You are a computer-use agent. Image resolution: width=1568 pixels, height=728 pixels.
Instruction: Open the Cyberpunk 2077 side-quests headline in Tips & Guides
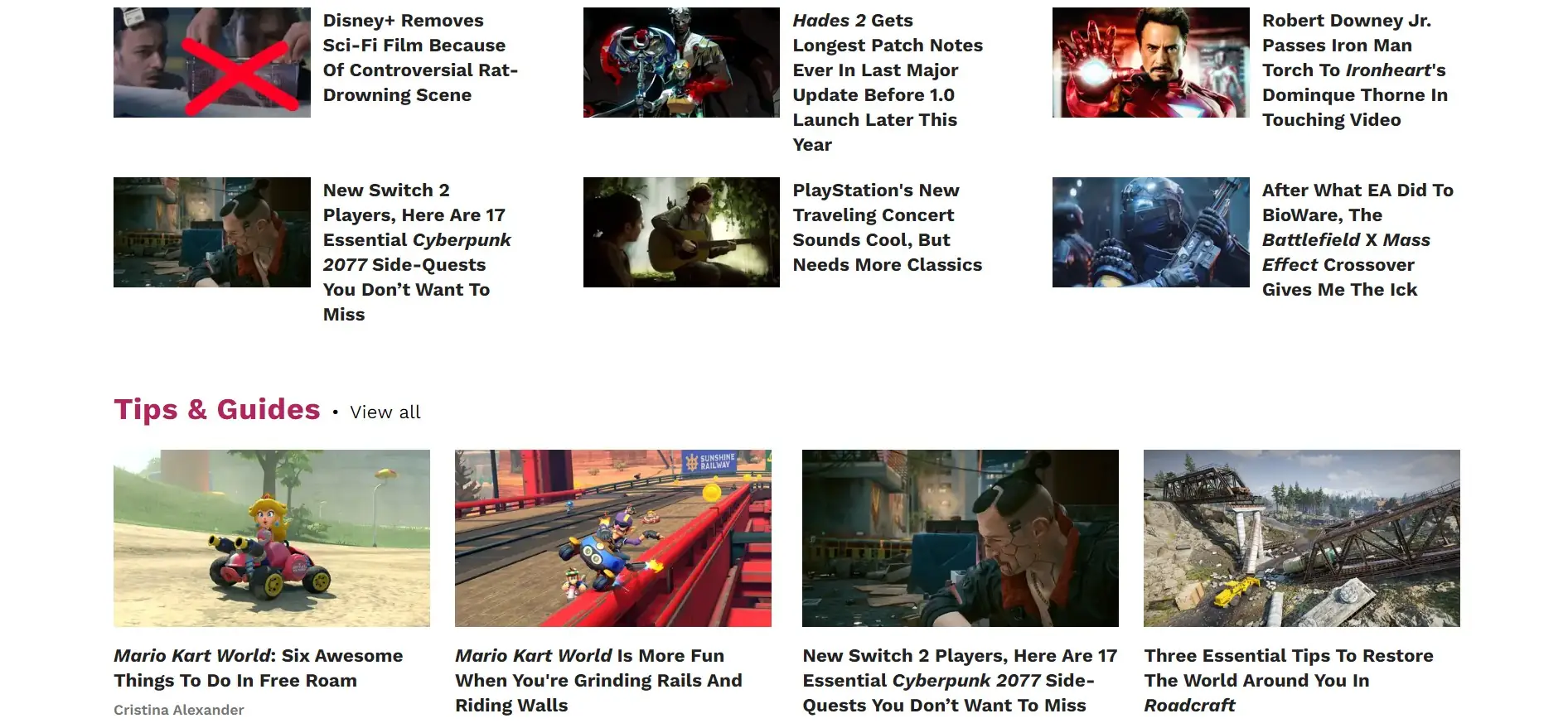click(x=960, y=681)
